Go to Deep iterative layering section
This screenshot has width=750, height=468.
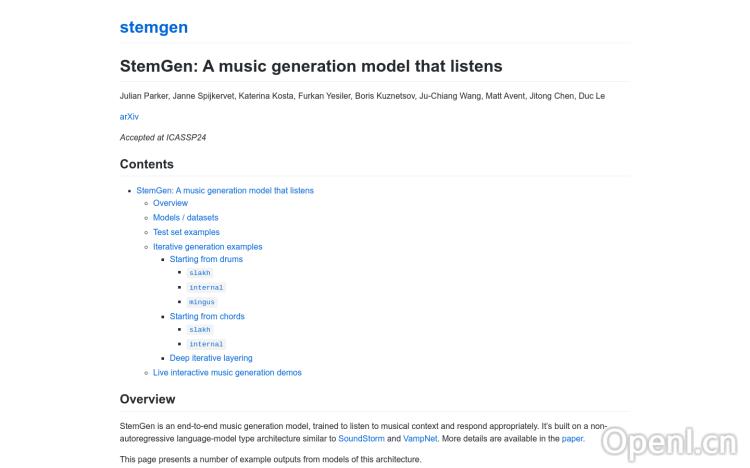[211, 358]
